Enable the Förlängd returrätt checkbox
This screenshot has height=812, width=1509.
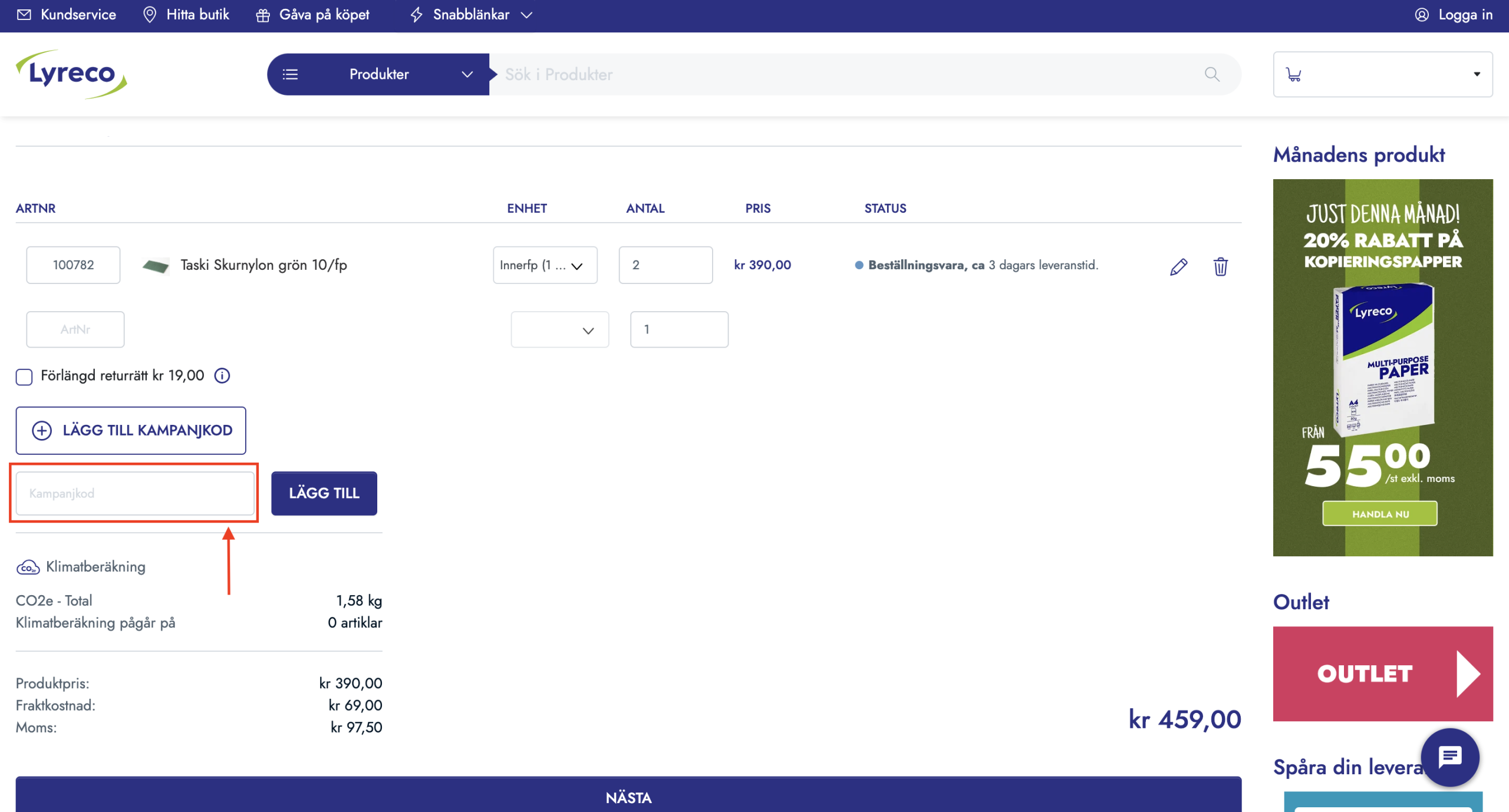(24, 377)
